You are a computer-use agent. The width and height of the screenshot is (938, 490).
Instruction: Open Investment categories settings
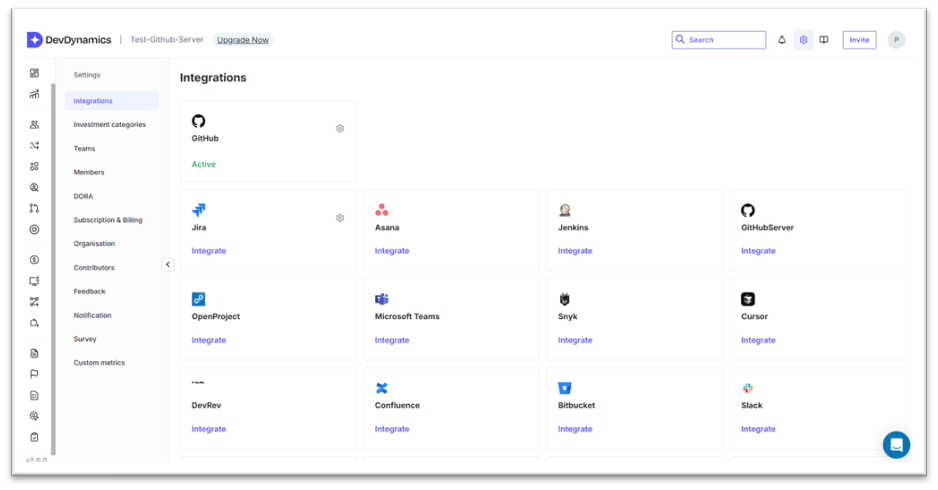pyautogui.click(x=109, y=124)
